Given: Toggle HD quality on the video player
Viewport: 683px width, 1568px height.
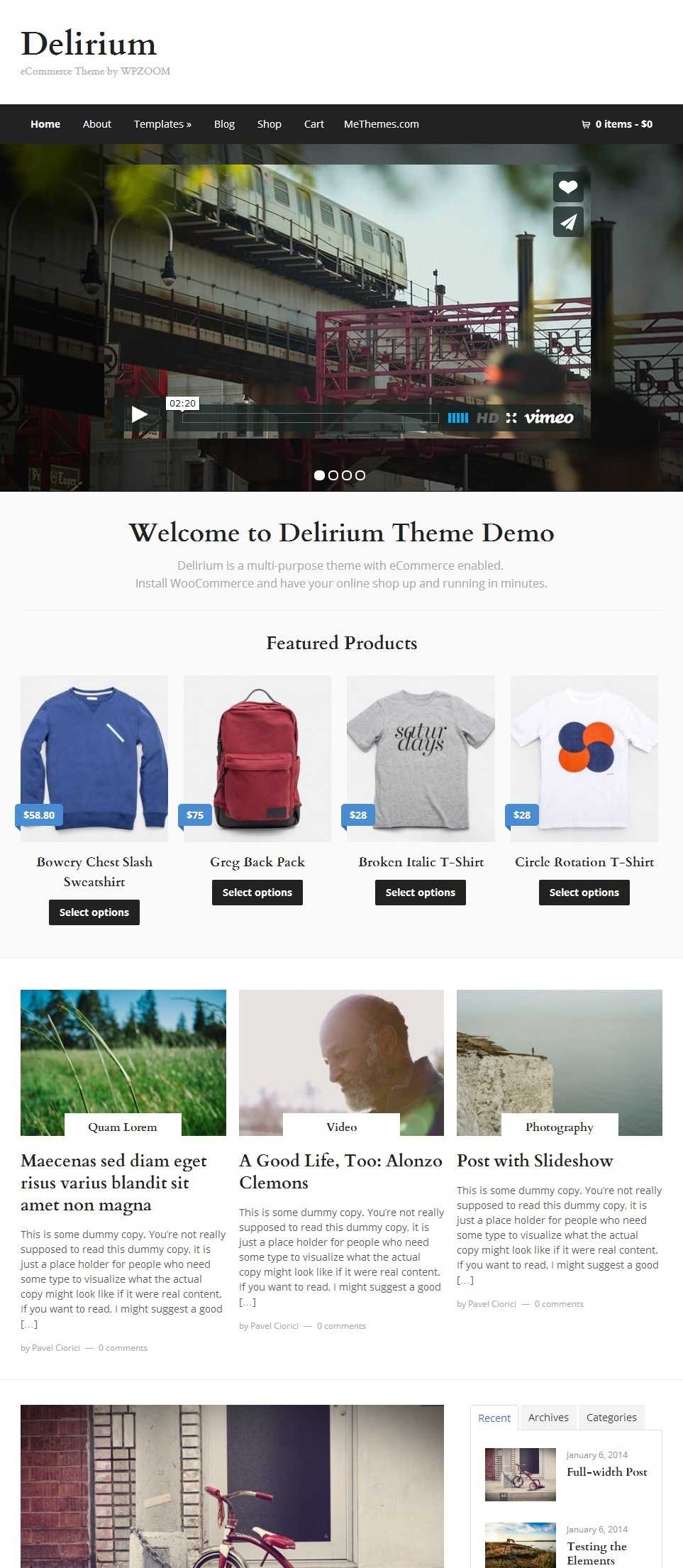Looking at the screenshot, I should point(487,418).
